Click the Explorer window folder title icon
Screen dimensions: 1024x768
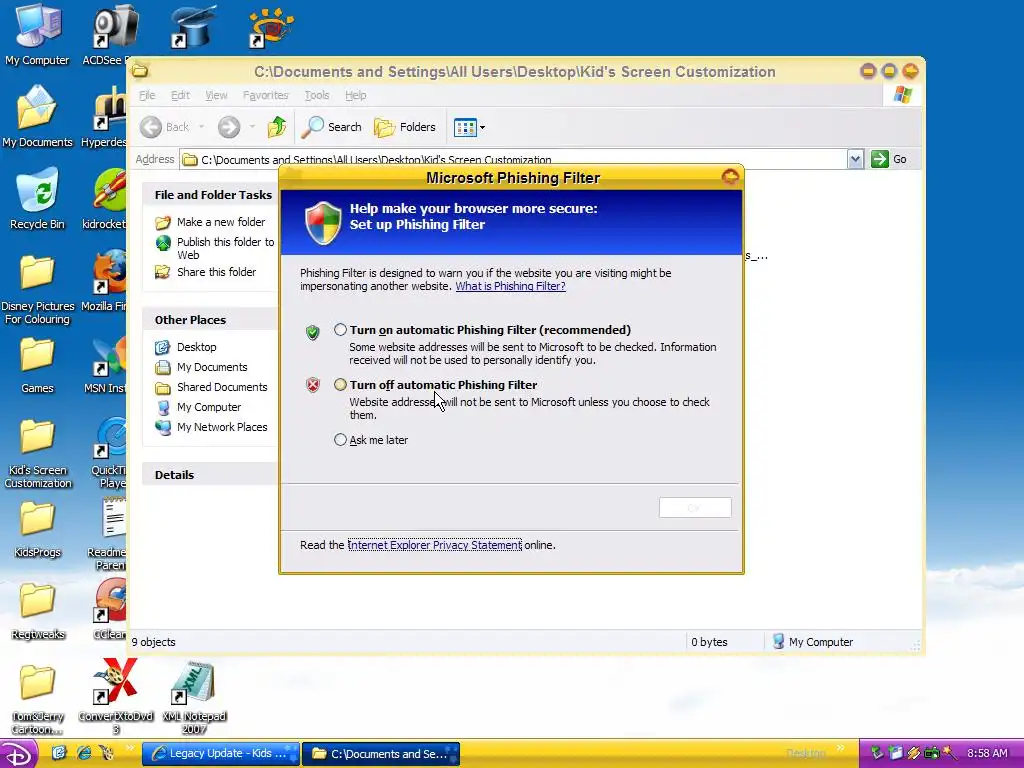[x=140, y=71]
